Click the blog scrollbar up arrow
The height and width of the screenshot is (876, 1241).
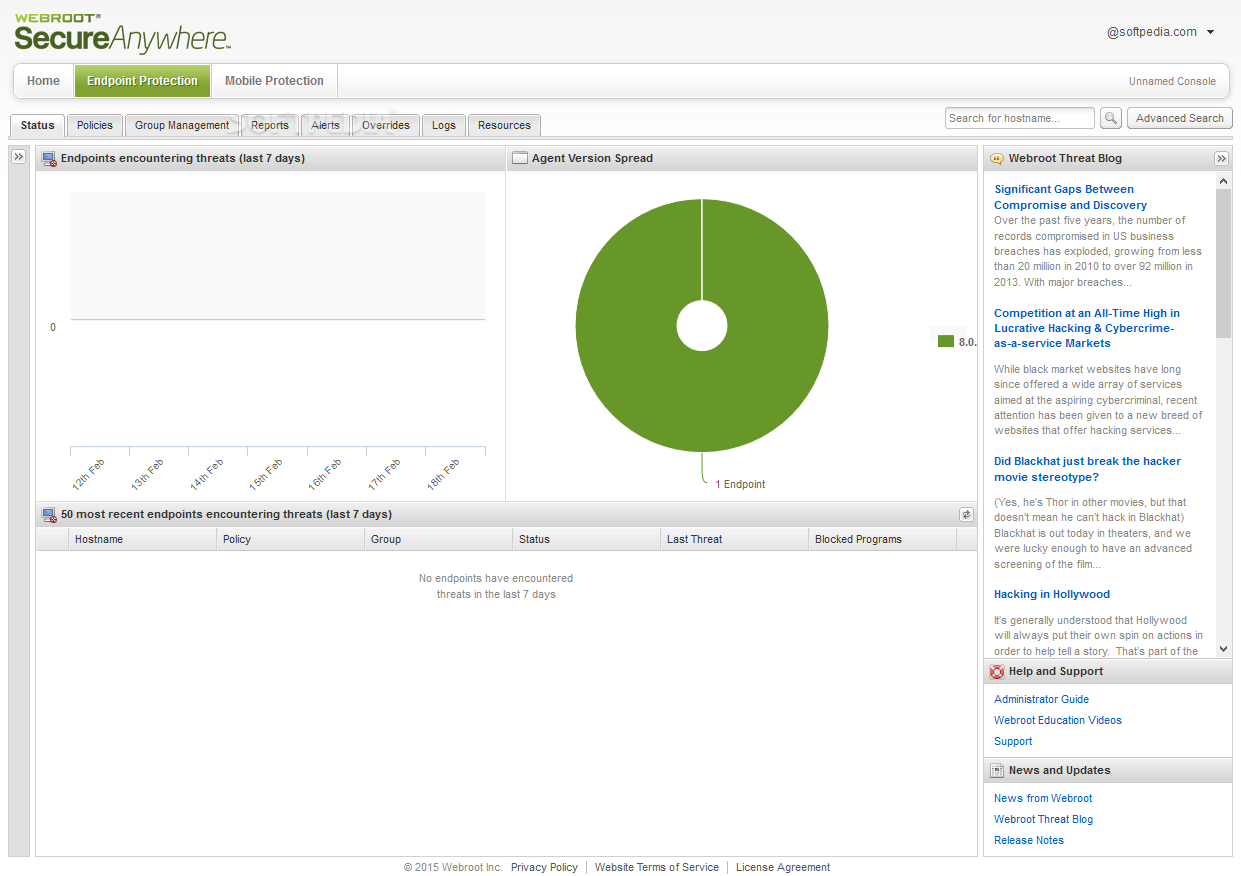pos(1224,181)
